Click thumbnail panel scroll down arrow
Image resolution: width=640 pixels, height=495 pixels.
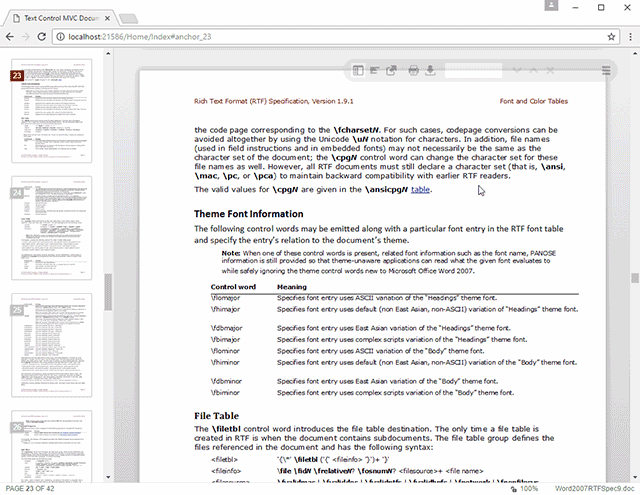click(x=108, y=477)
